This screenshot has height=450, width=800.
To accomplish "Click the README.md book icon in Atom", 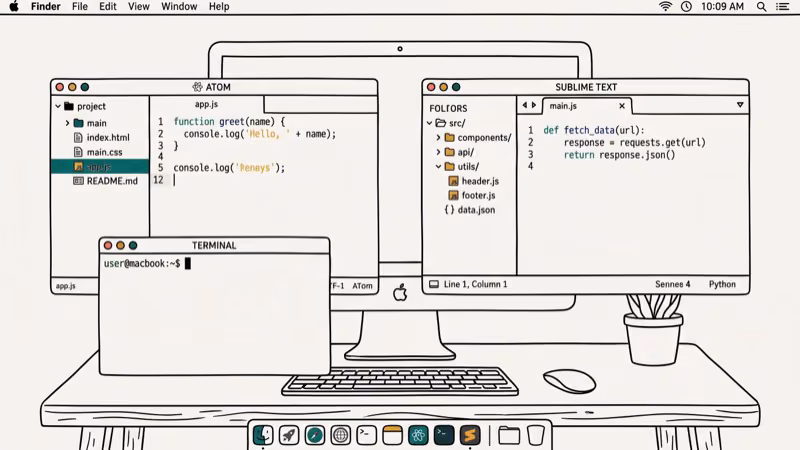I will (x=78, y=181).
